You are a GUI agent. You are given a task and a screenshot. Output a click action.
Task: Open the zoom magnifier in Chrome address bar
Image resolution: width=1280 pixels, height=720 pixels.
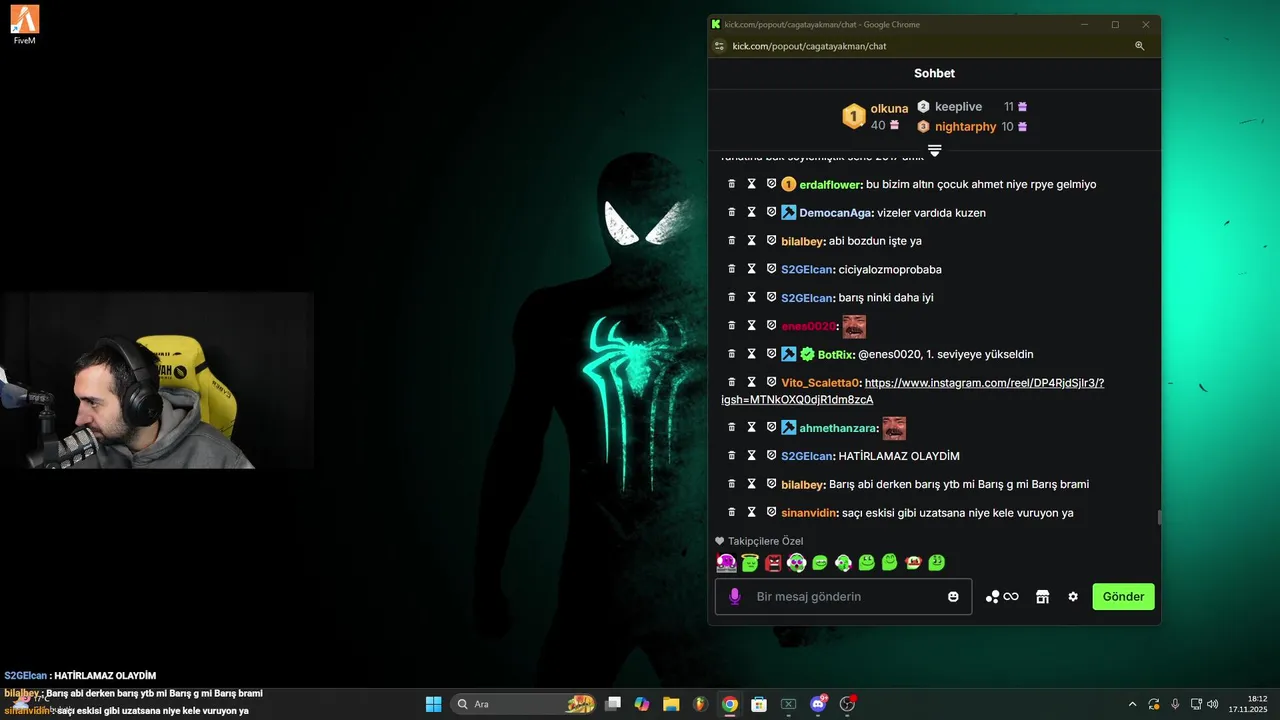1139,46
